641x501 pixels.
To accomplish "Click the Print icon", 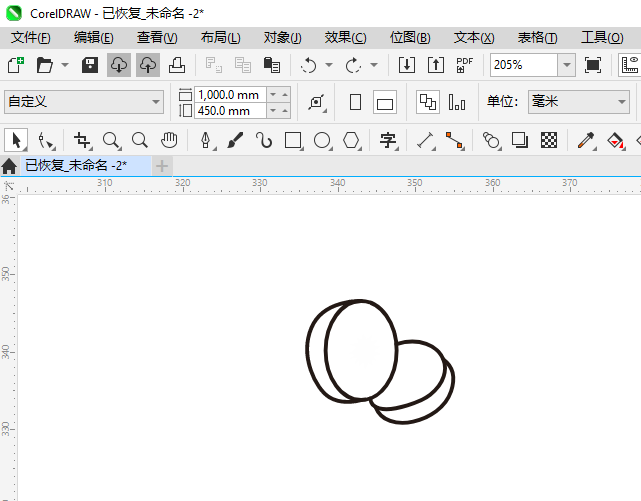I will tap(177, 65).
